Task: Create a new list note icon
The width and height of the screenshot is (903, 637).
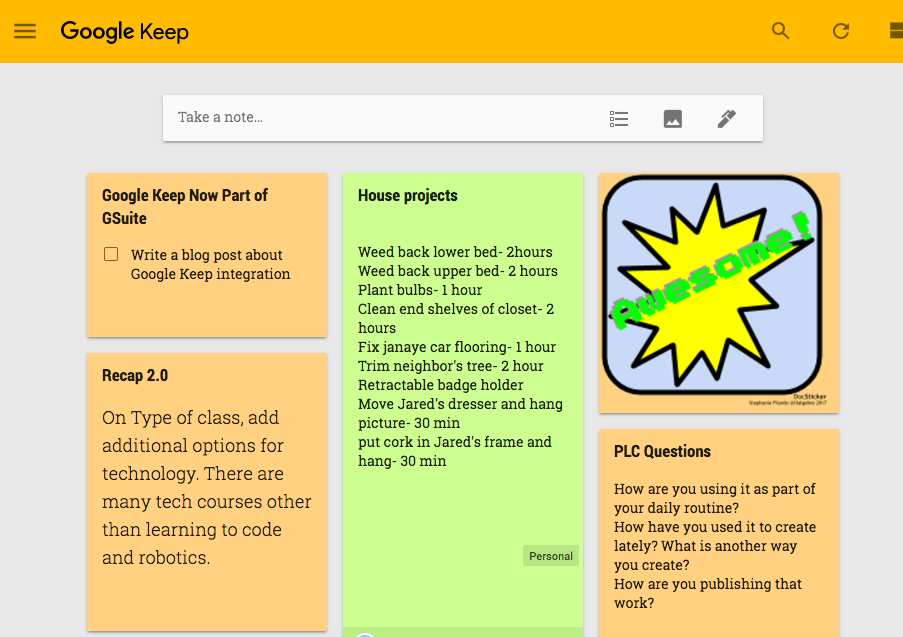Action: 619,119
